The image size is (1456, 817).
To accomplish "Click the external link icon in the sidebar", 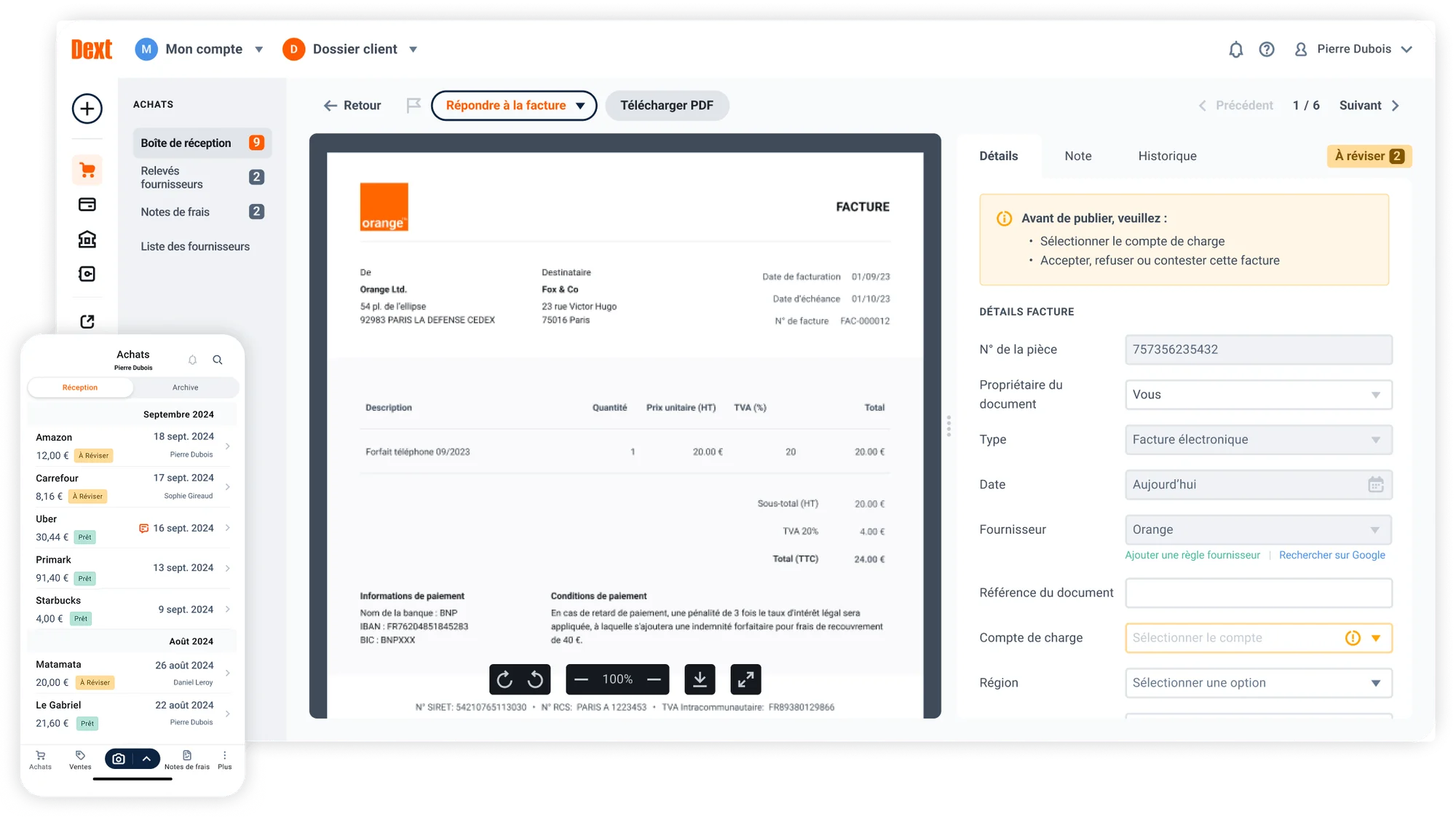I will point(87,321).
